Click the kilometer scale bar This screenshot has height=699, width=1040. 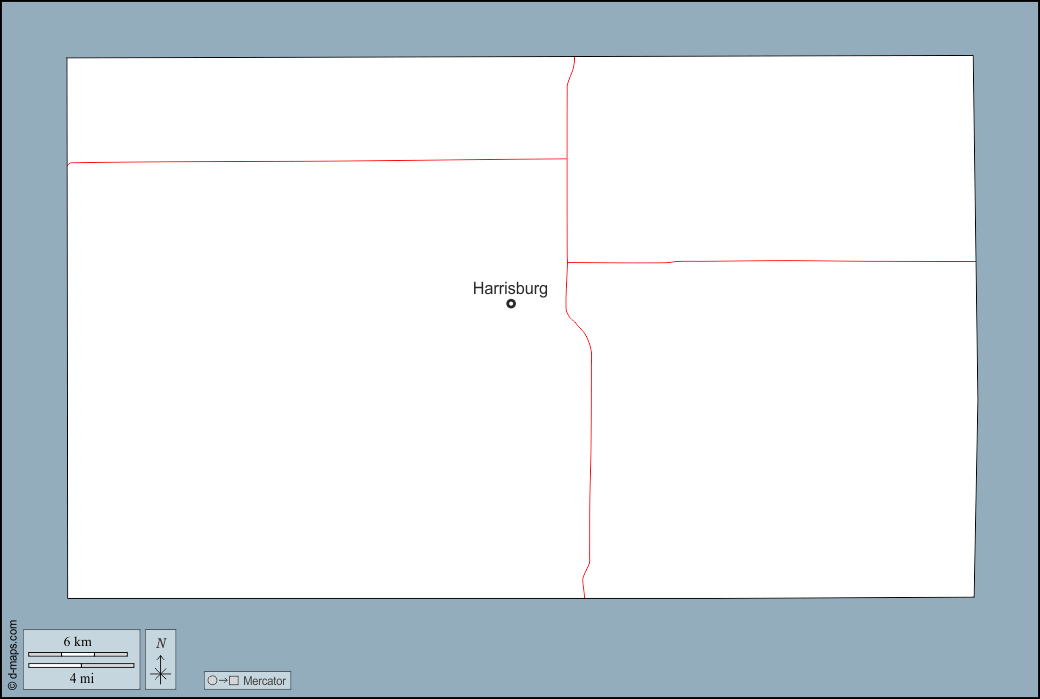point(78,654)
